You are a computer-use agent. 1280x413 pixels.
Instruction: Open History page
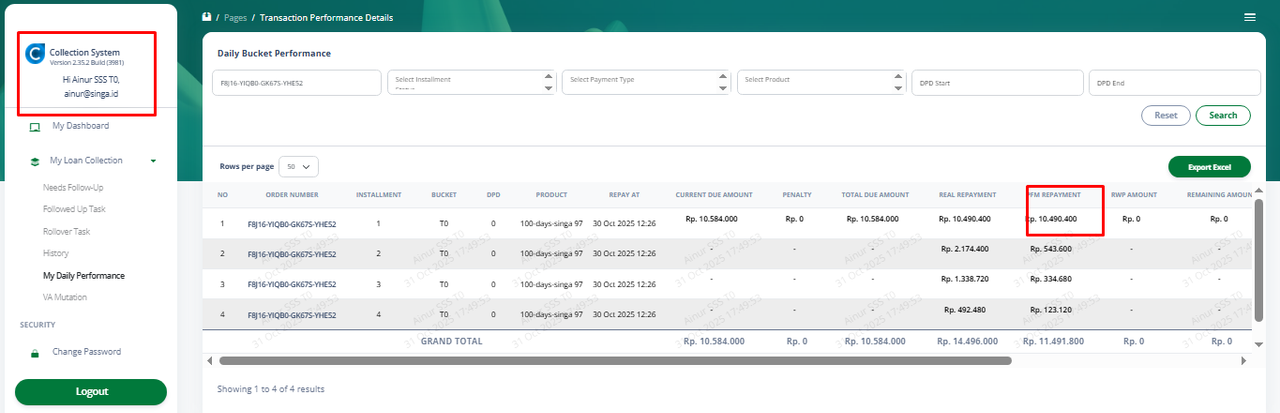click(x=56, y=253)
